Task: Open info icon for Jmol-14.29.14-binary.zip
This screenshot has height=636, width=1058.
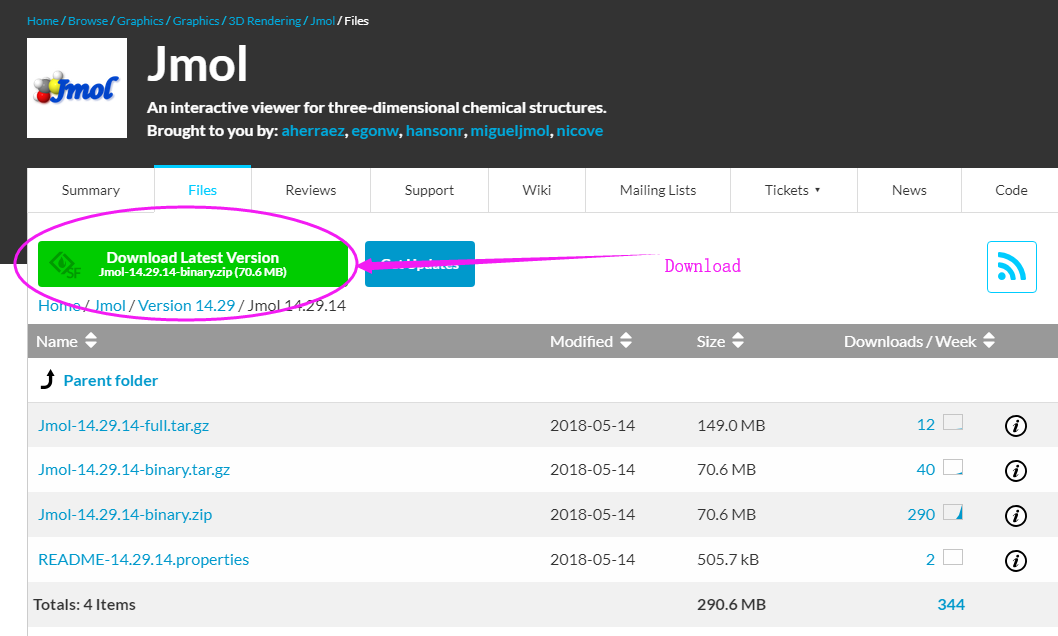Action: [1015, 515]
